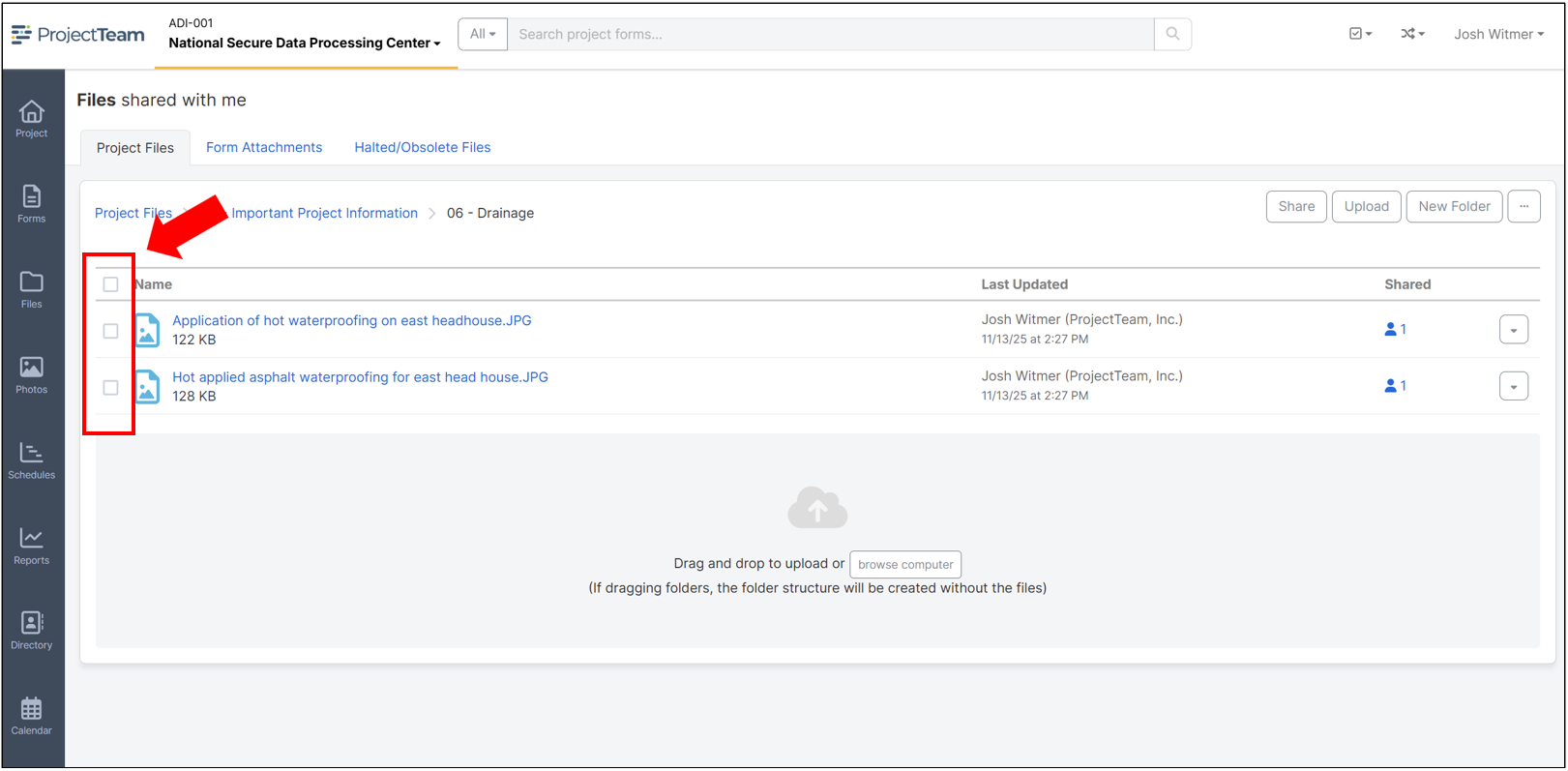Click the cloud upload icon
Screen dimensions: 1568x771
click(817, 508)
